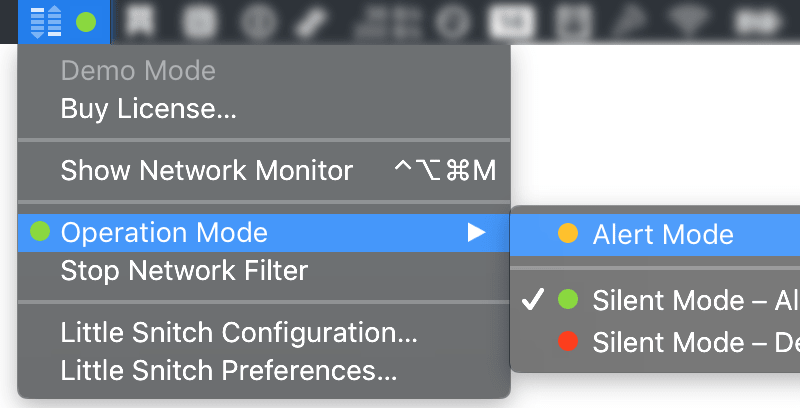Select the Silent Mode Deny option
This screenshot has height=408, width=800.
click(655, 342)
